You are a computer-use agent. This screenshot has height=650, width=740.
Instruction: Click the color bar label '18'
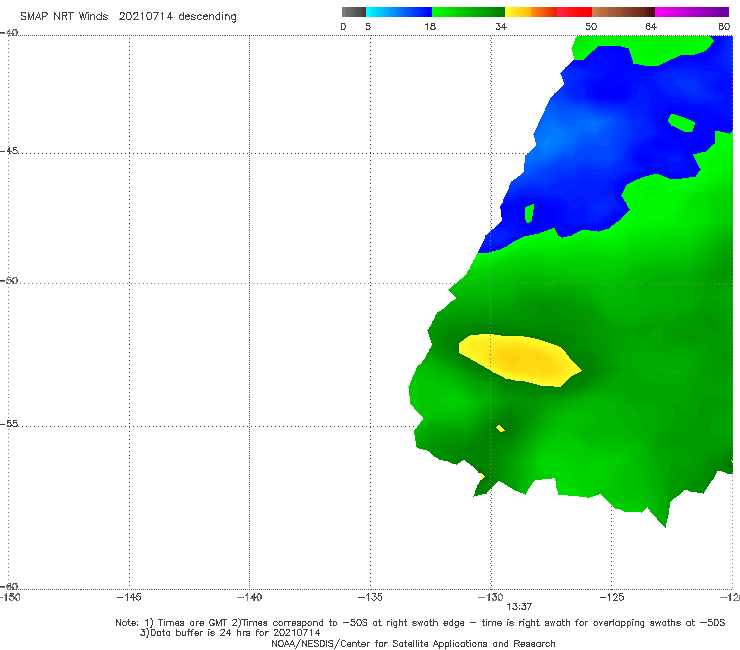click(x=430, y=27)
